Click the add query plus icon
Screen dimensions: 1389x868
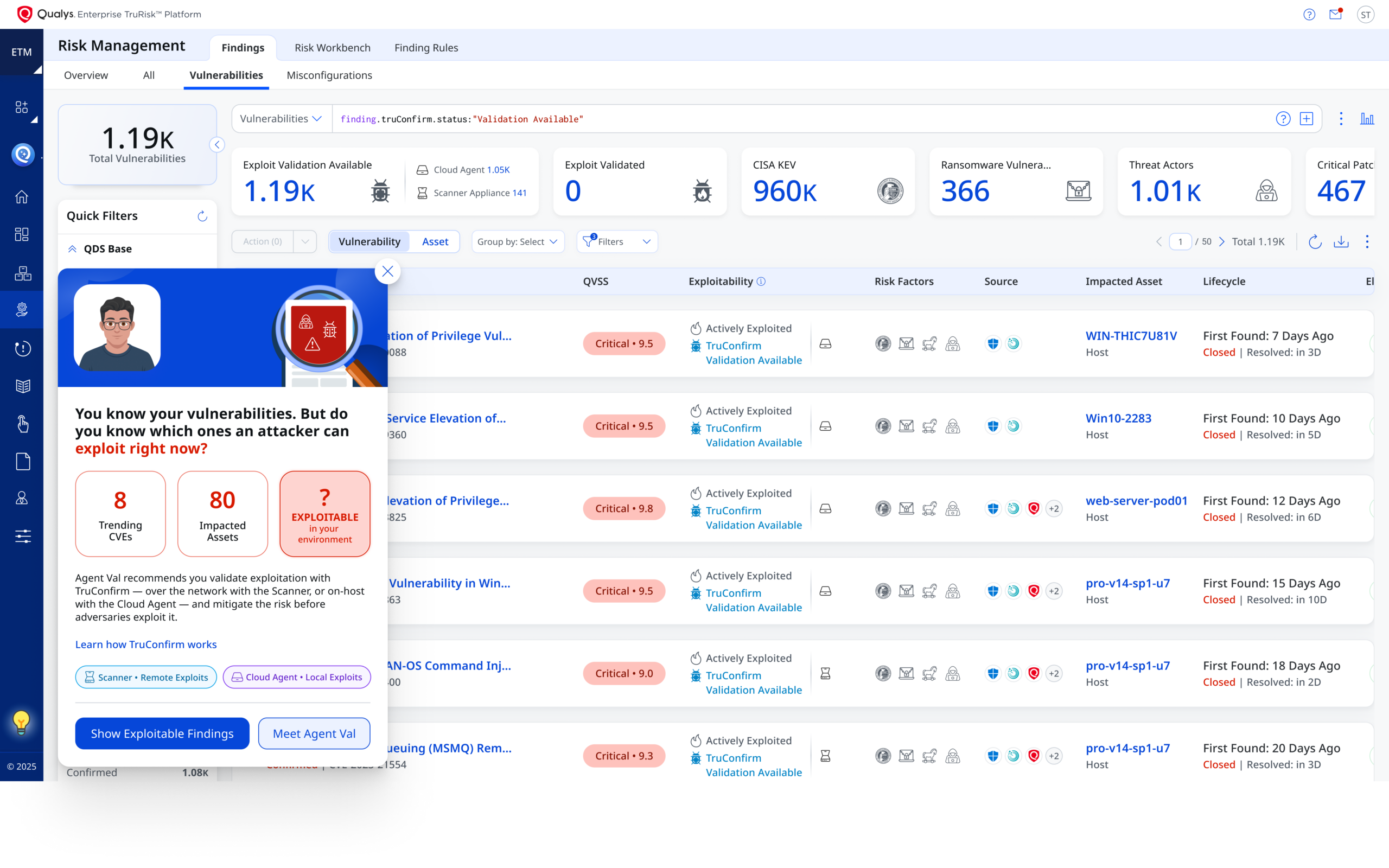tap(1307, 119)
